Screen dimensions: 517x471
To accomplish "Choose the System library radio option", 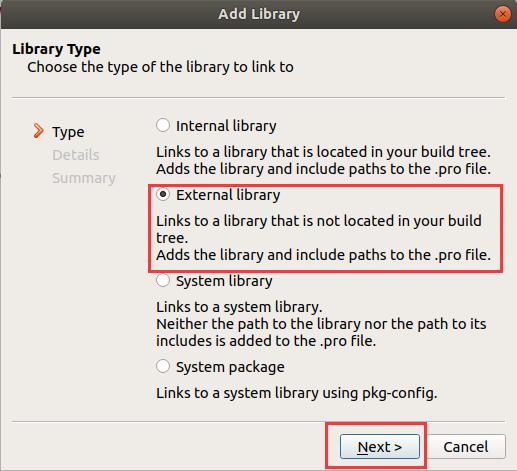I will pyautogui.click(x=163, y=281).
